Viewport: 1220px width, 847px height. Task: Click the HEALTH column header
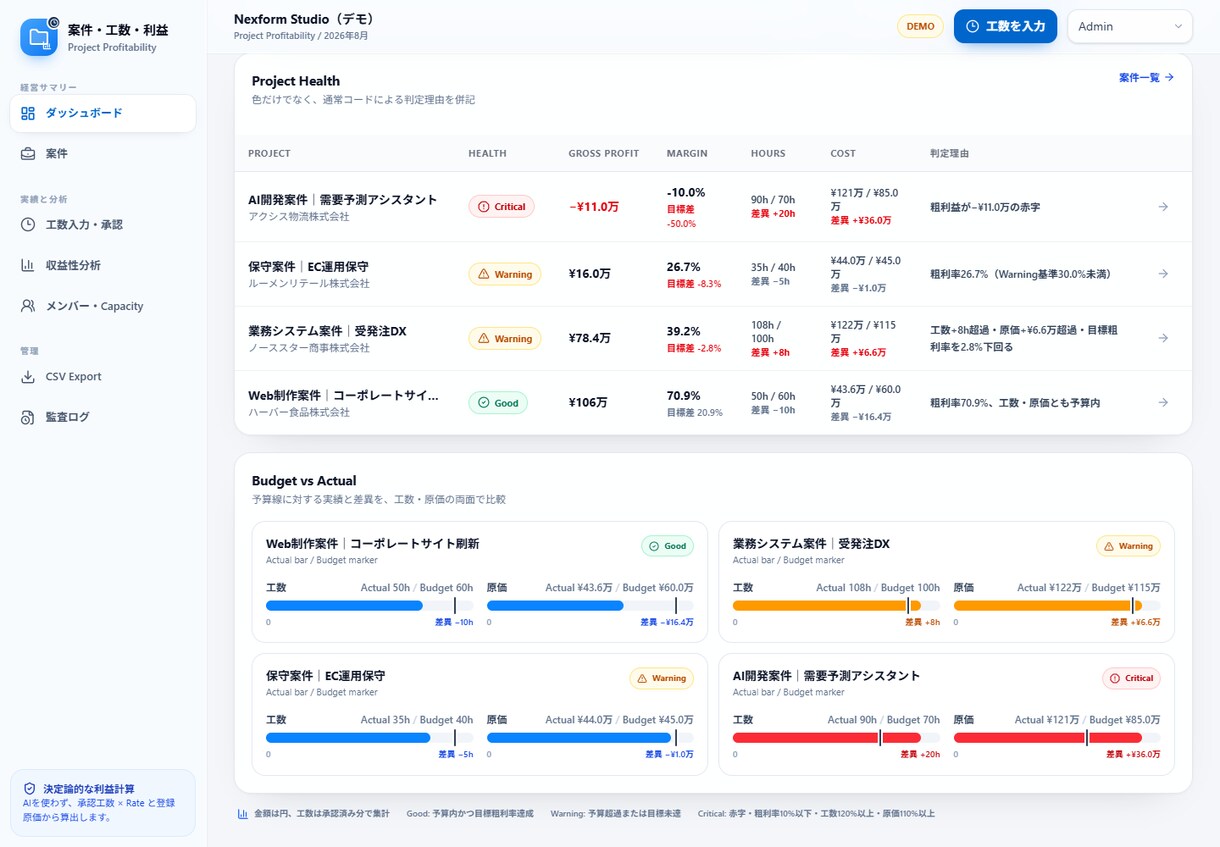tap(488, 154)
